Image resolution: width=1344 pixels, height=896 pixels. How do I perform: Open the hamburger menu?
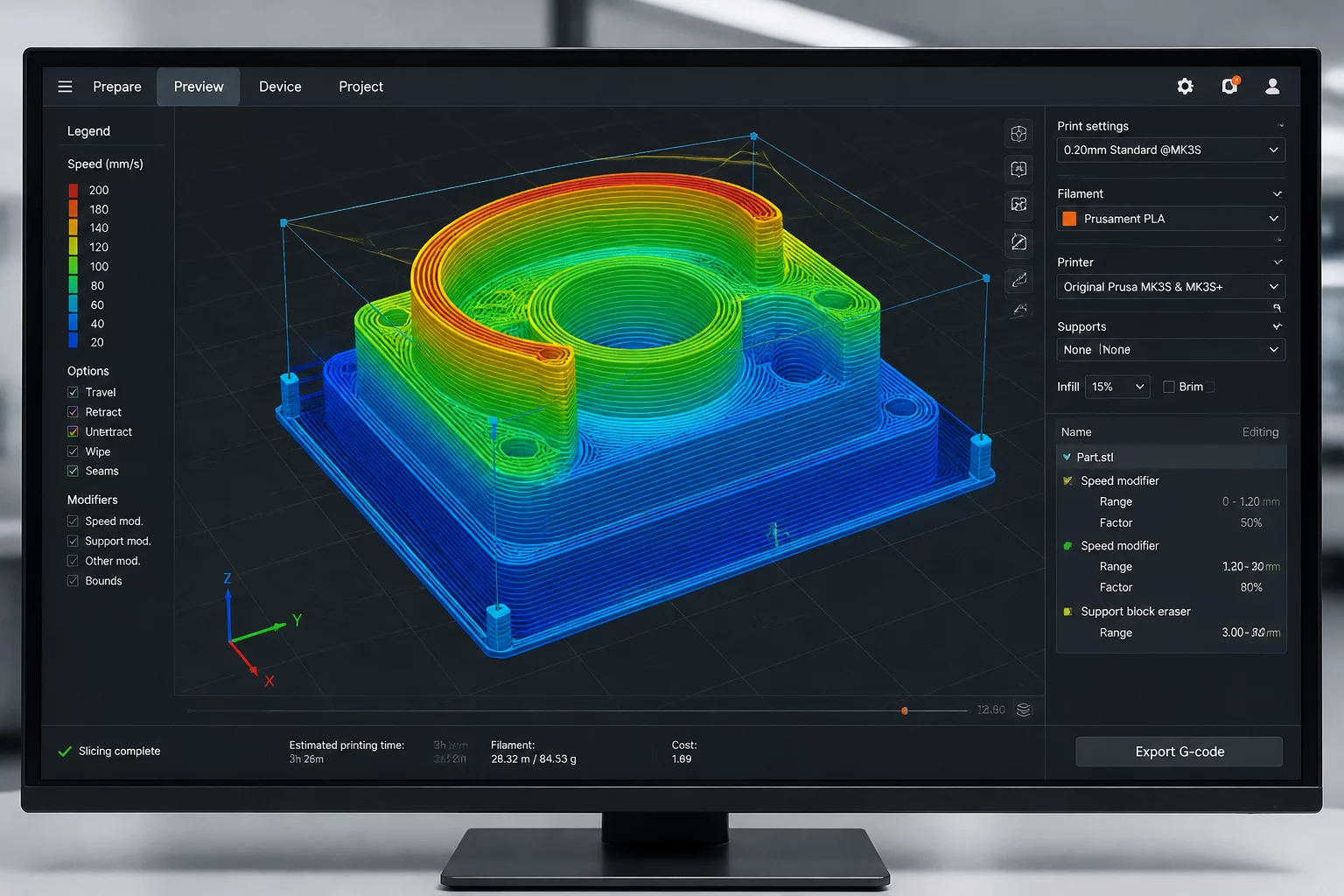pos(65,87)
